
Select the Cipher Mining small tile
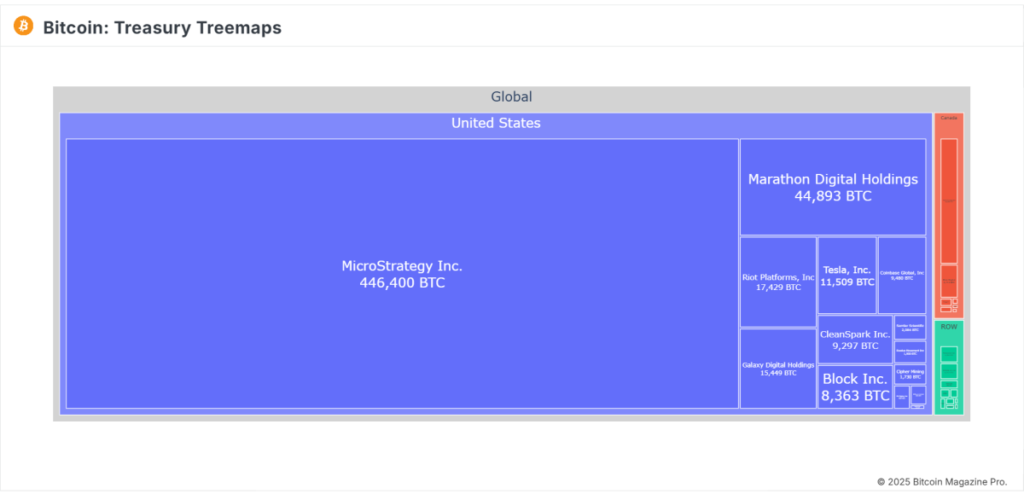[910, 374]
